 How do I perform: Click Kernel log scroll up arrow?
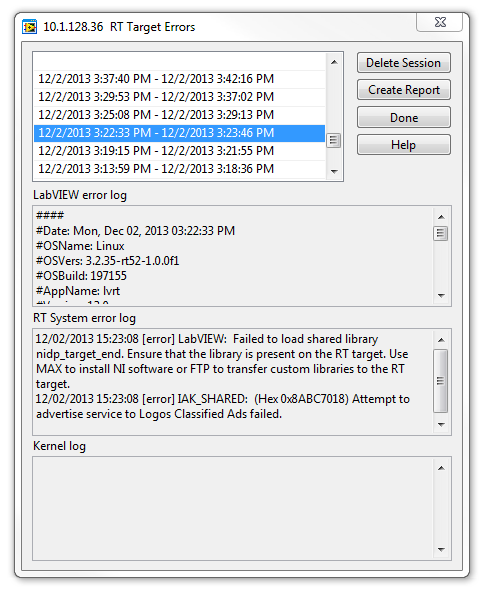click(x=441, y=468)
